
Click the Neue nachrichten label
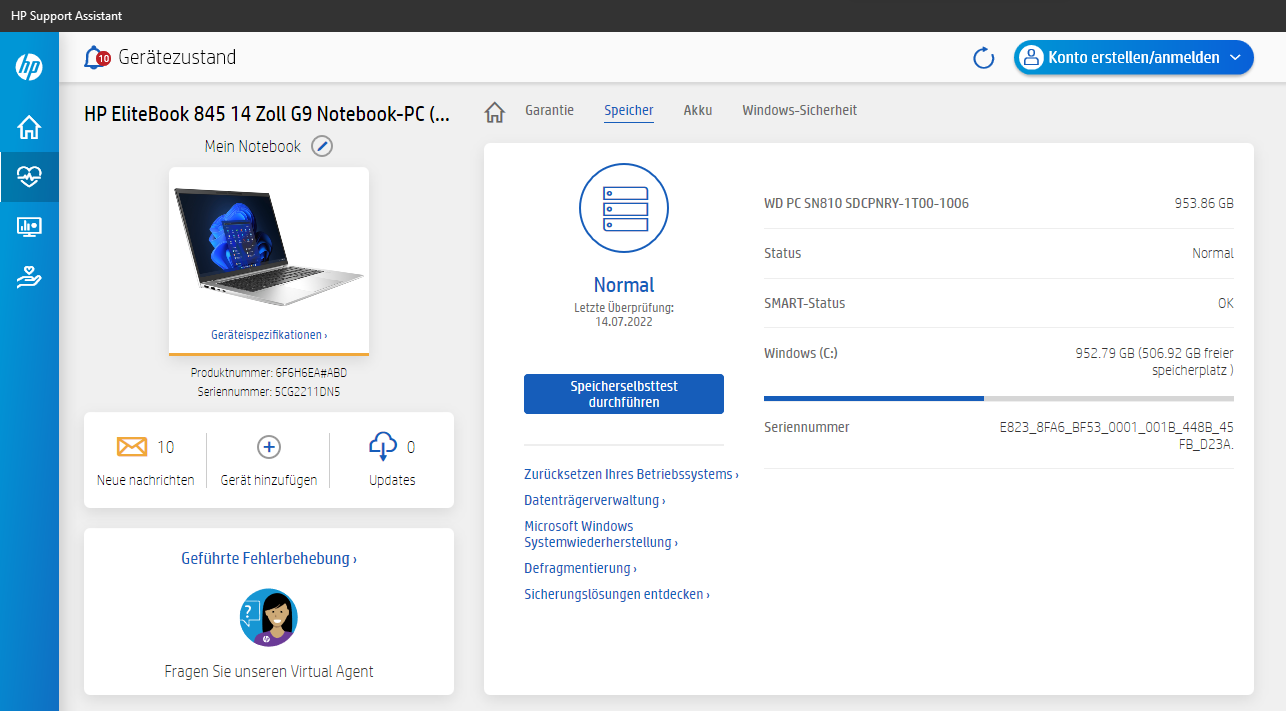click(x=146, y=480)
